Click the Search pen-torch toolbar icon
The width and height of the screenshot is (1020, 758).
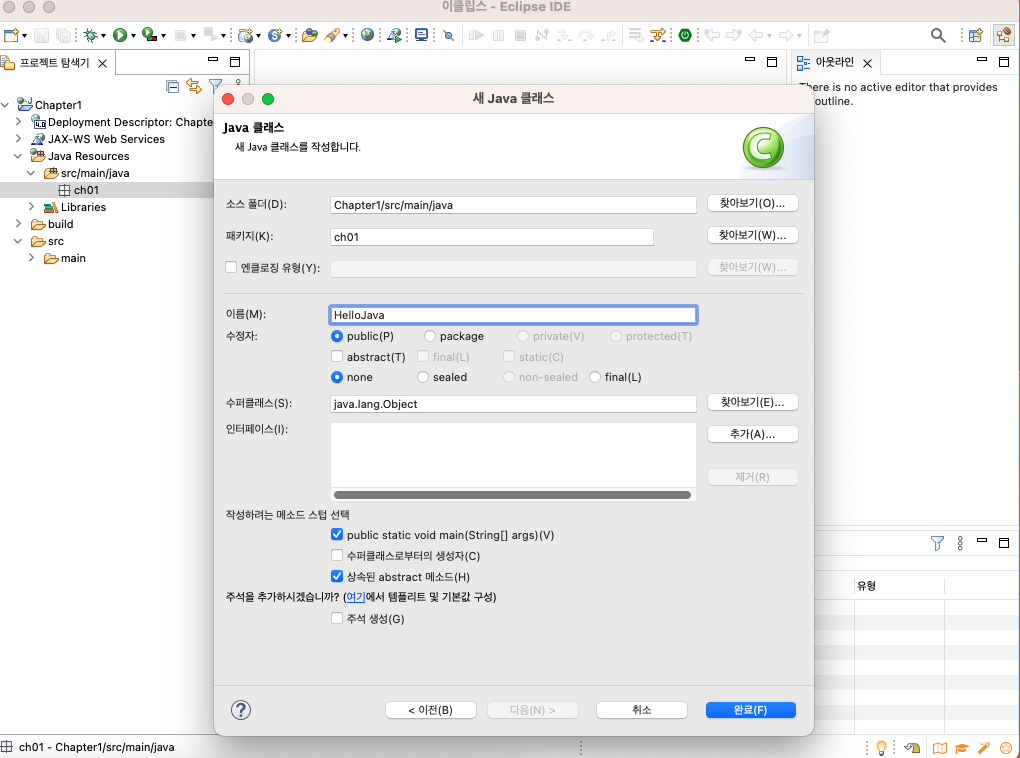click(332, 35)
